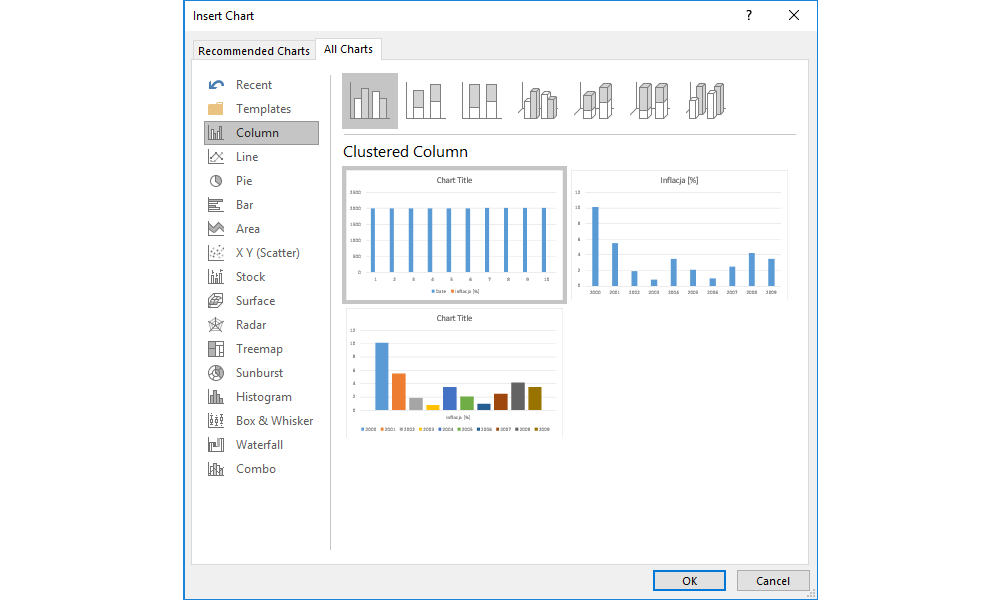Open the Templates folder in sidebar
This screenshot has height=601, width=1001.
coord(262,109)
